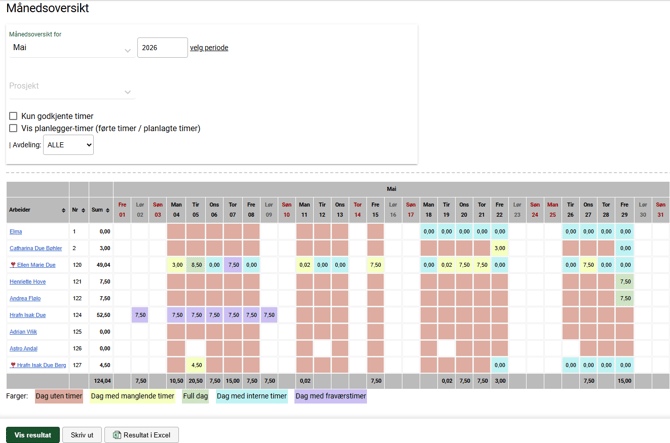This screenshot has width=670, height=443.
Task: Click the 'Vis resultat' button
Action: 33,435
